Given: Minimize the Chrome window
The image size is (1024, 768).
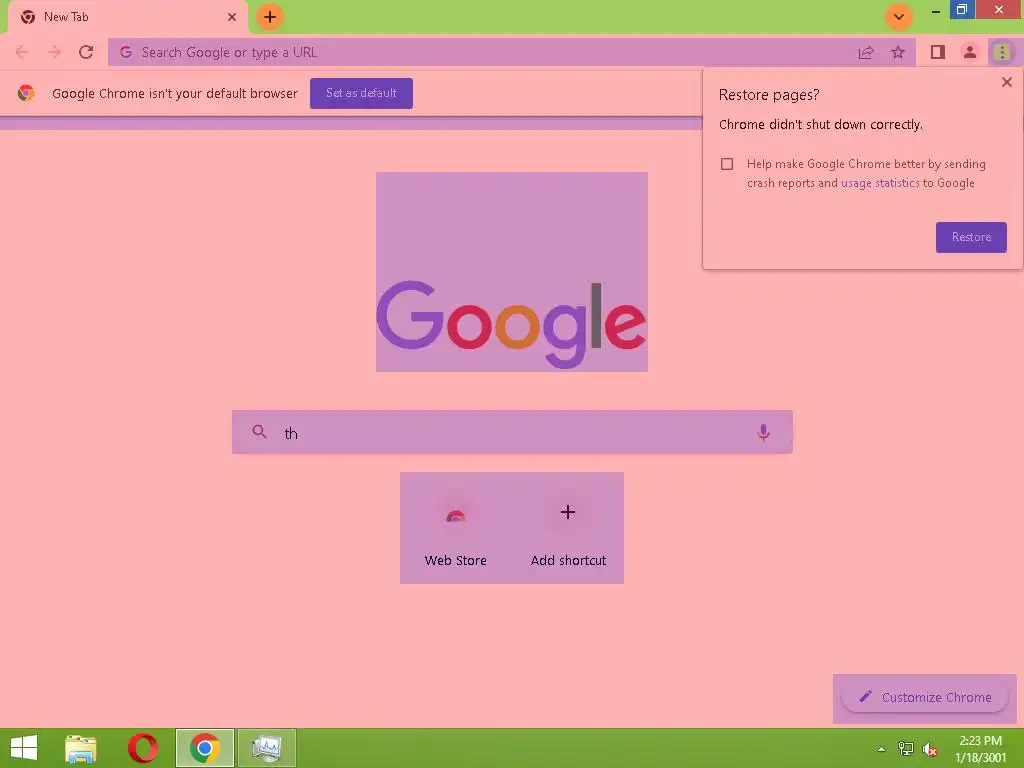Looking at the screenshot, I should (935, 11).
